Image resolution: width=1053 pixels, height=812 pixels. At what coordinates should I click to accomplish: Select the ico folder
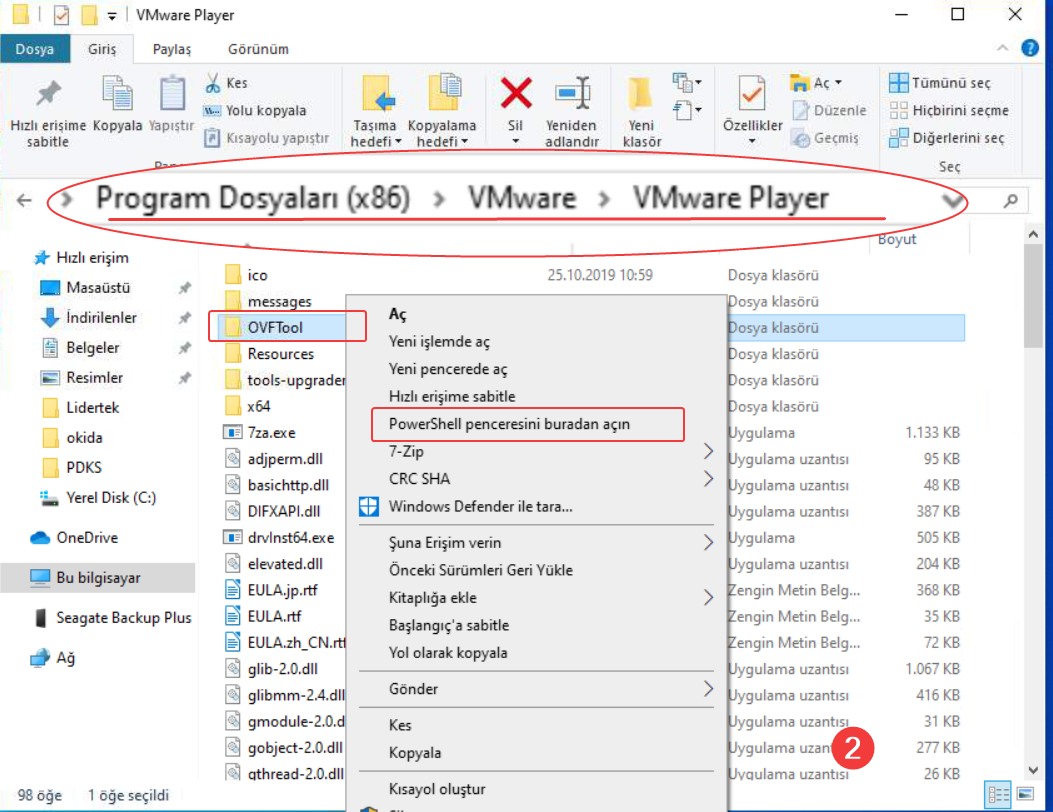click(246, 275)
